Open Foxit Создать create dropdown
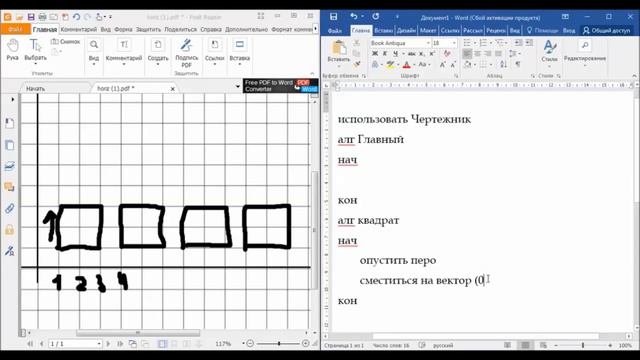 click(158, 52)
